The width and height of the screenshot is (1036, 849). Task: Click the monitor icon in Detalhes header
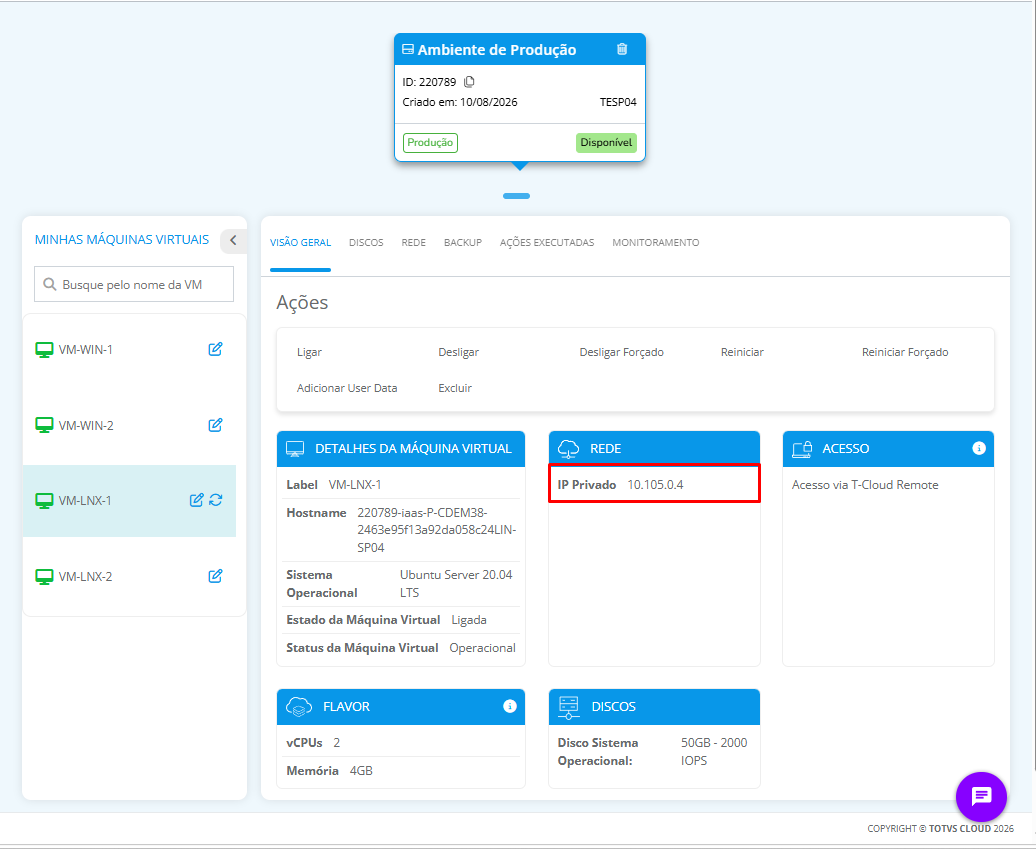(295, 449)
